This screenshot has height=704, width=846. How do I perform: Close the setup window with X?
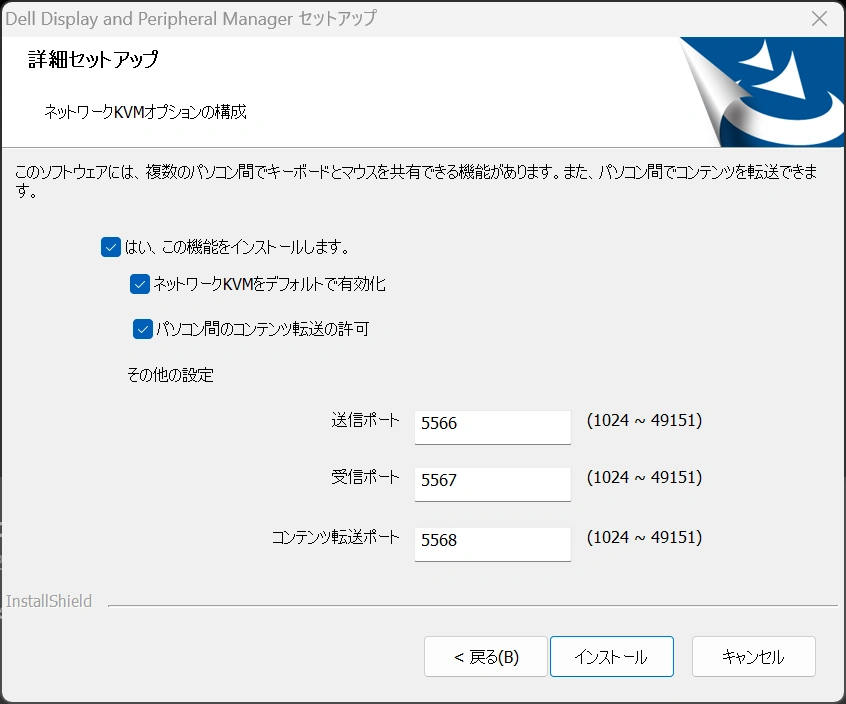819,19
